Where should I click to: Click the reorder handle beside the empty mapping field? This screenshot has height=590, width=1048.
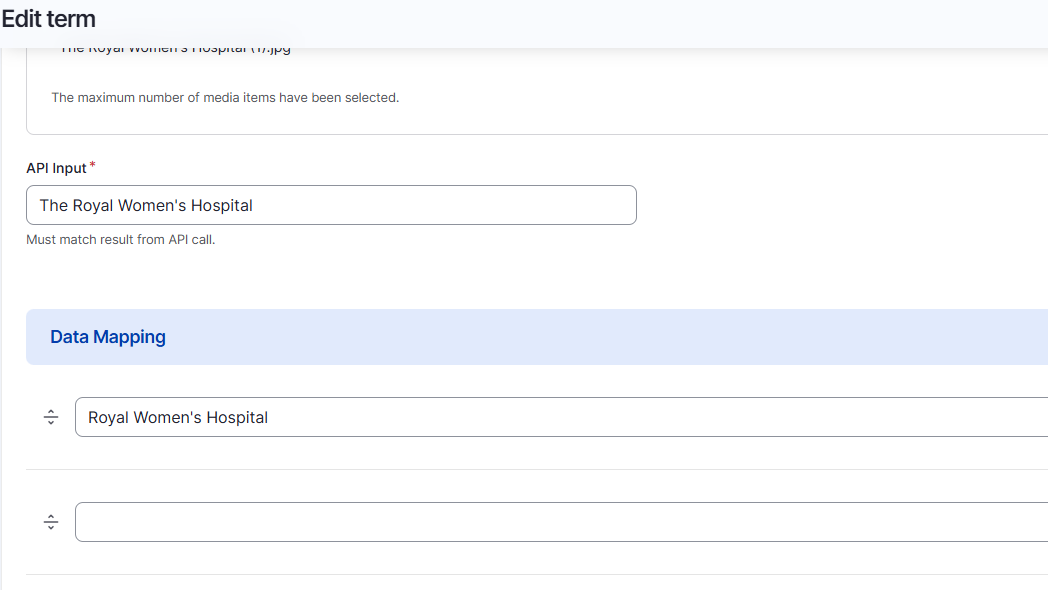coord(51,522)
